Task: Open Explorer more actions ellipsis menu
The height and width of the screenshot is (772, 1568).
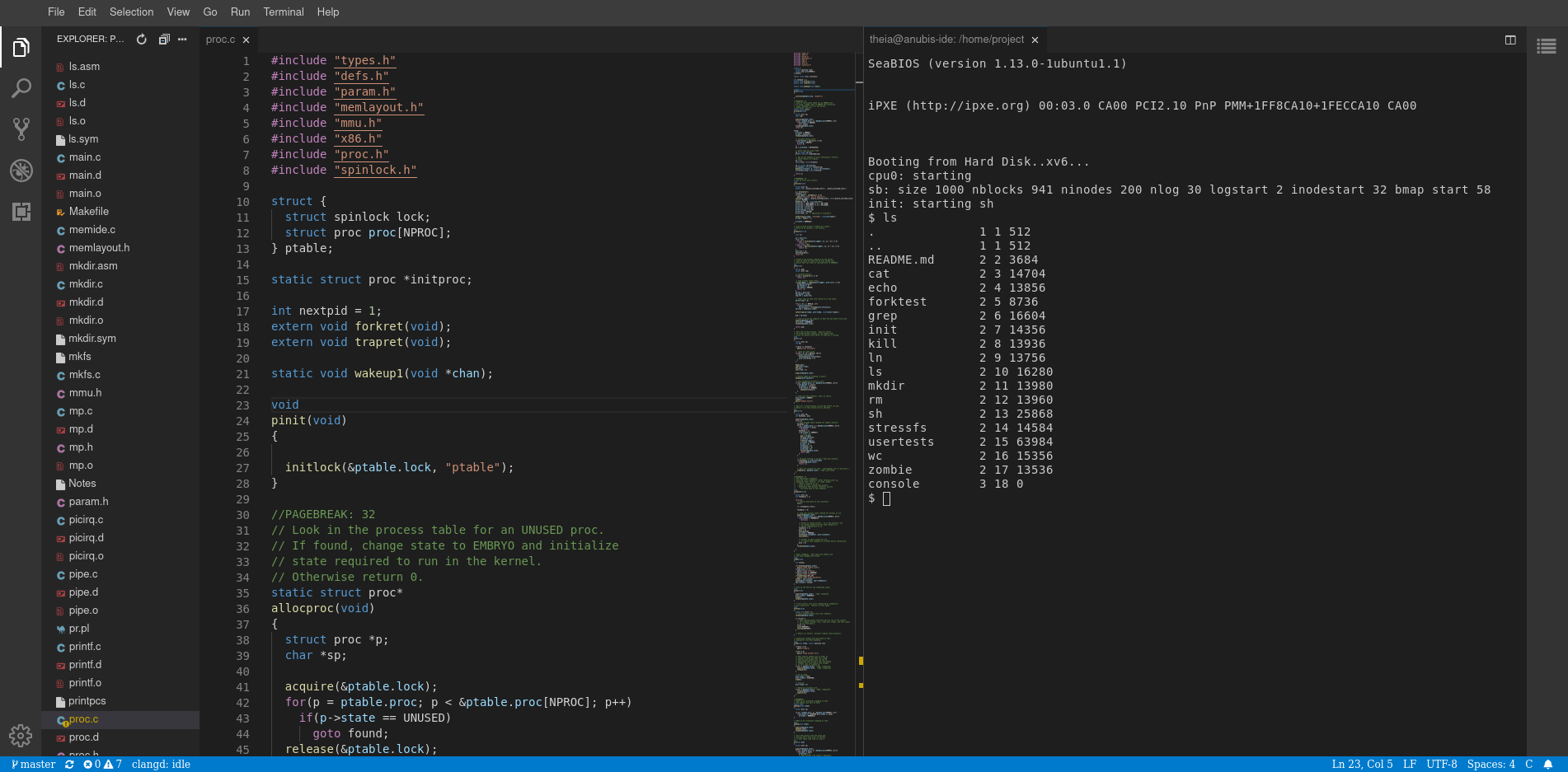Action: 183,40
